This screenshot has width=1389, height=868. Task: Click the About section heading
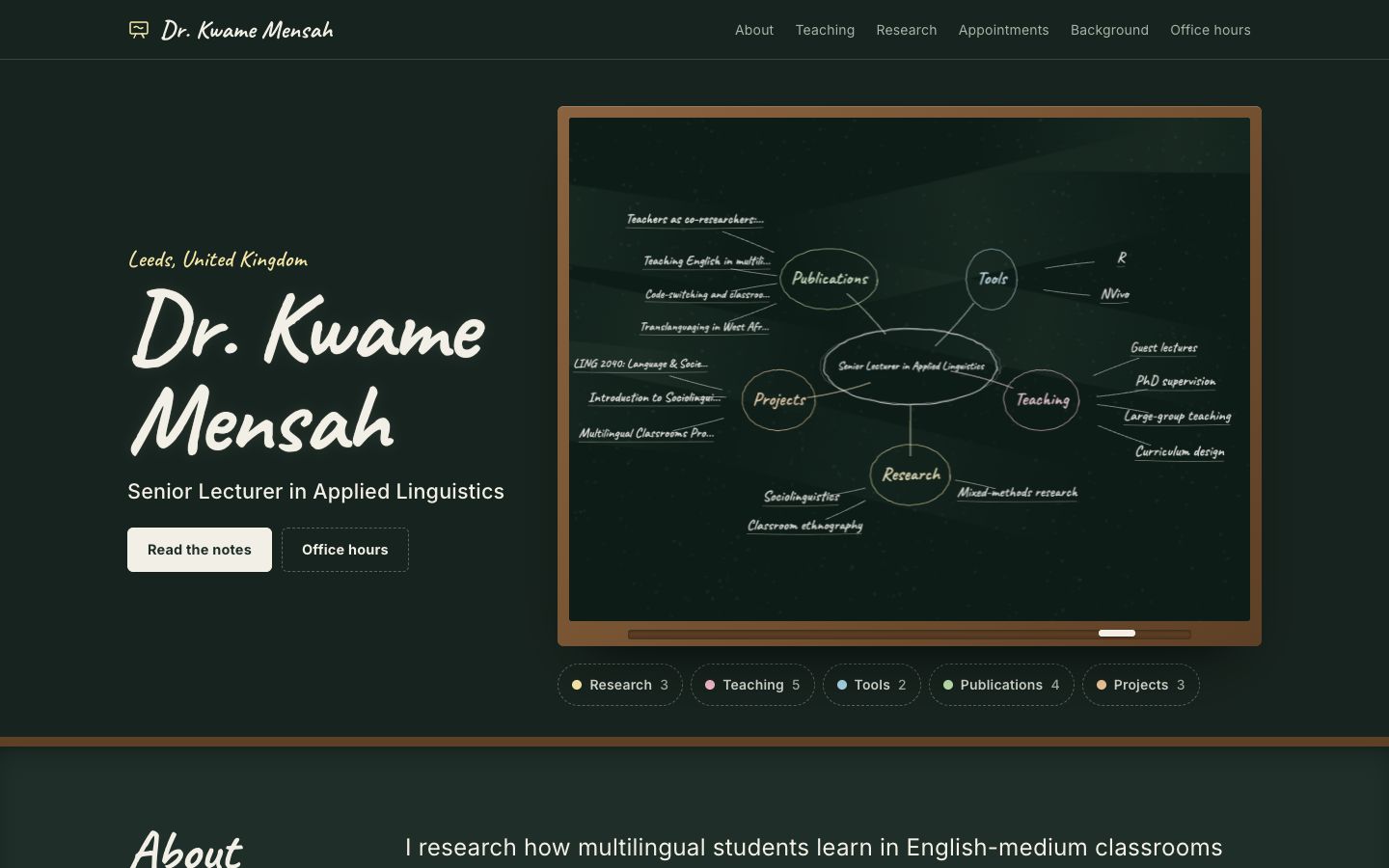tap(185, 849)
